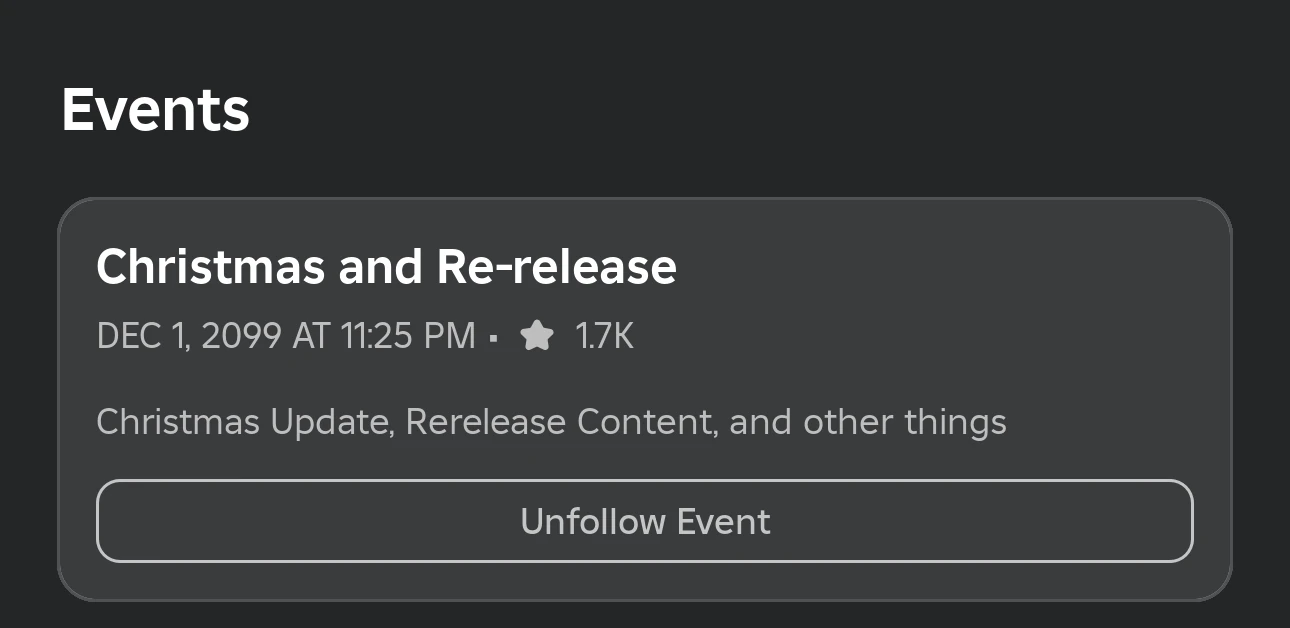Viewport: 1290px width, 628px height.
Task: Click the event description text line
Action: 551,422
